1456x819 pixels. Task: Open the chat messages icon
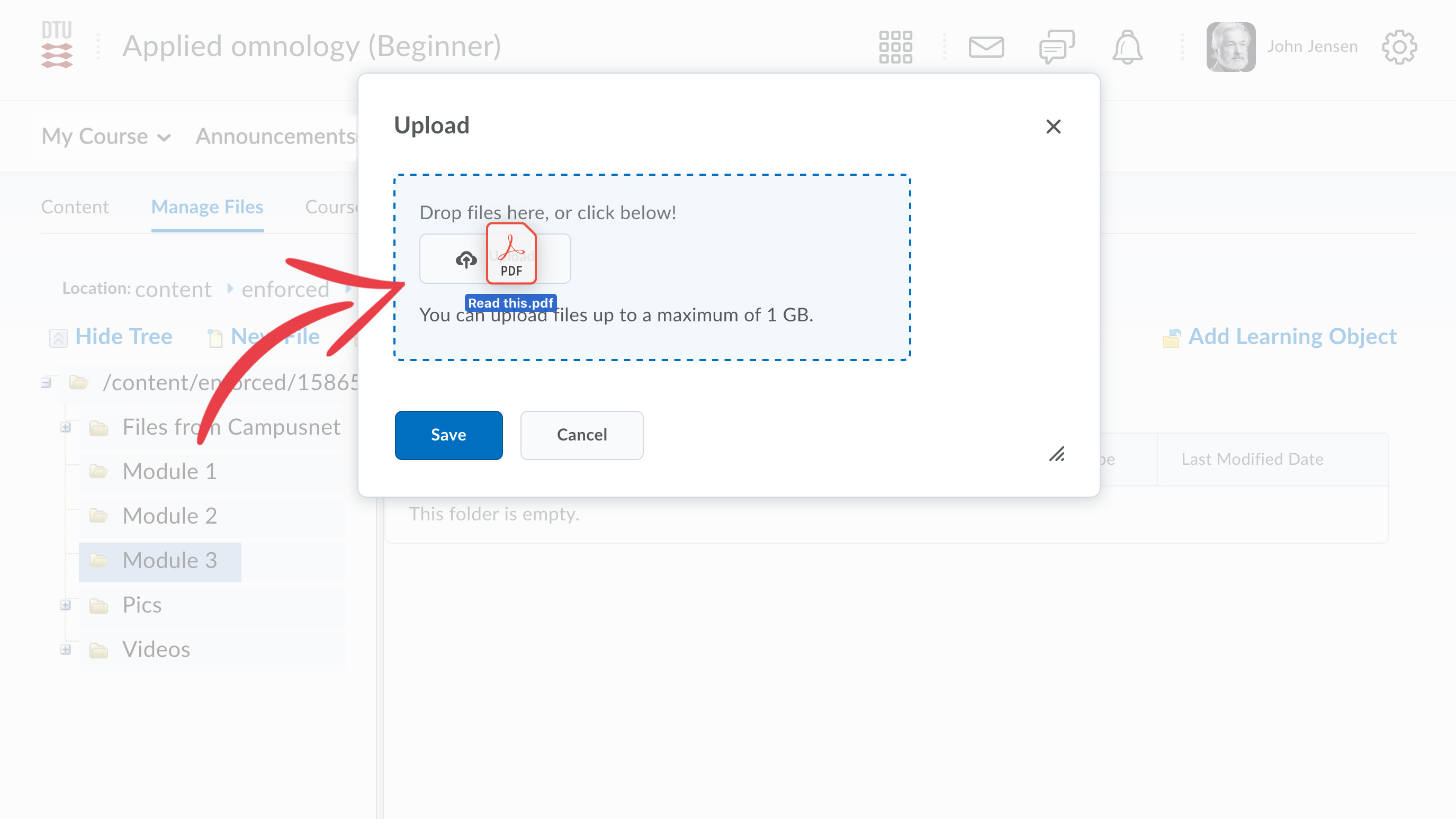coord(1056,47)
